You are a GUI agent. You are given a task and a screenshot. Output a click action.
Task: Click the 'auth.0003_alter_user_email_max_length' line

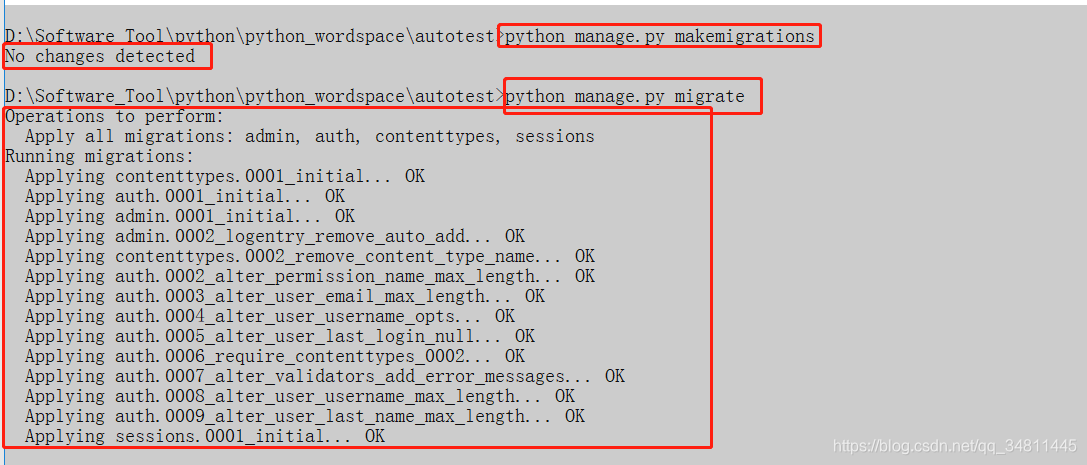tap(285, 297)
